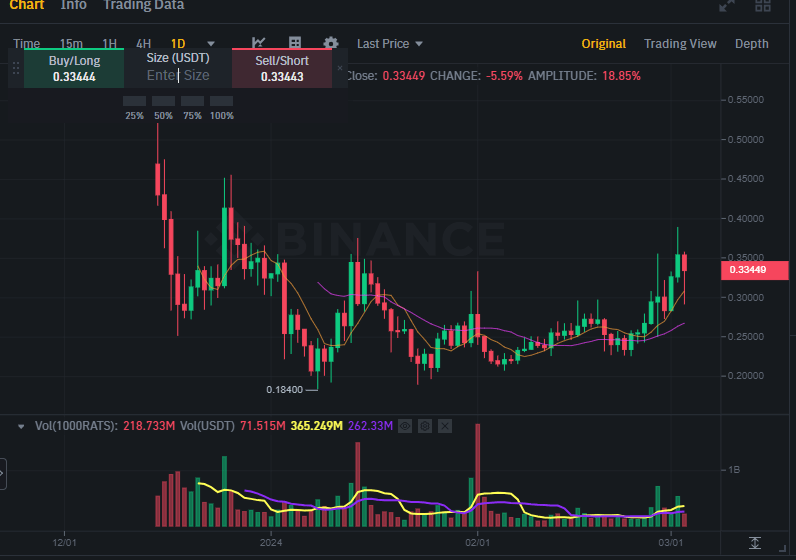Close the quick order panel
Image resolution: width=796 pixels, height=560 pixels.
(x=340, y=68)
